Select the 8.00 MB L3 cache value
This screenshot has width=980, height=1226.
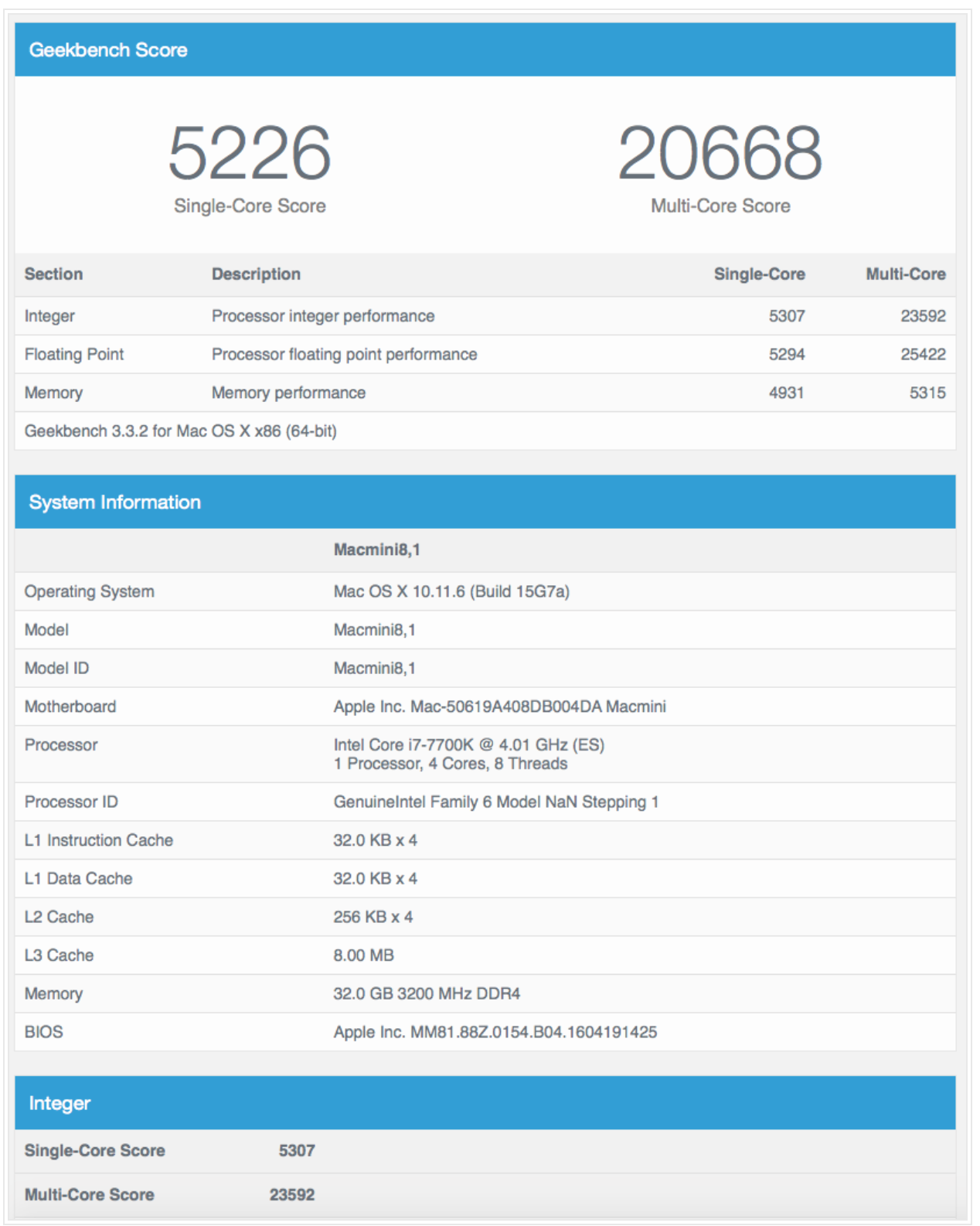coord(363,955)
